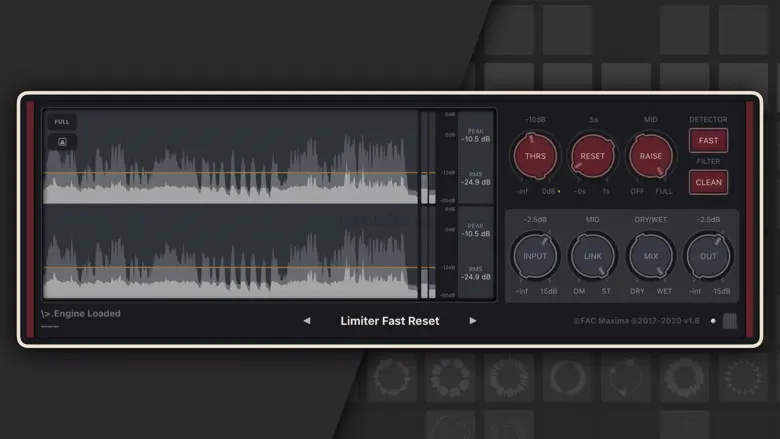Click the Engine Loaded status text
Image resolution: width=780 pixels, height=439 pixels.
coord(81,314)
